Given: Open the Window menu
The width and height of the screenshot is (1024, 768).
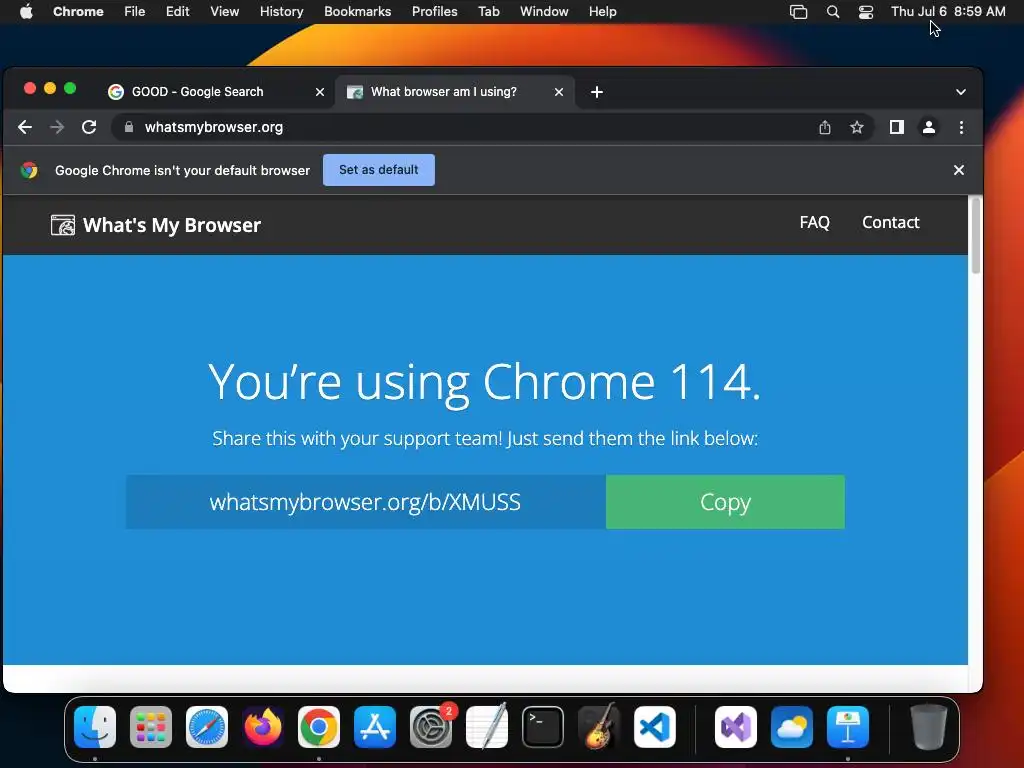Looking at the screenshot, I should (x=544, y=12).
